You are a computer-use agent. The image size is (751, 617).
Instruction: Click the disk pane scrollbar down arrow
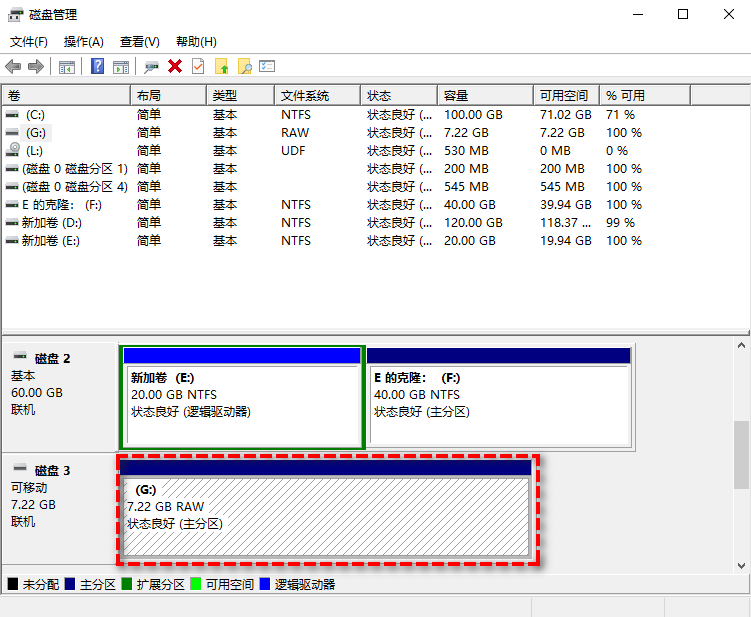pos(741,566)
